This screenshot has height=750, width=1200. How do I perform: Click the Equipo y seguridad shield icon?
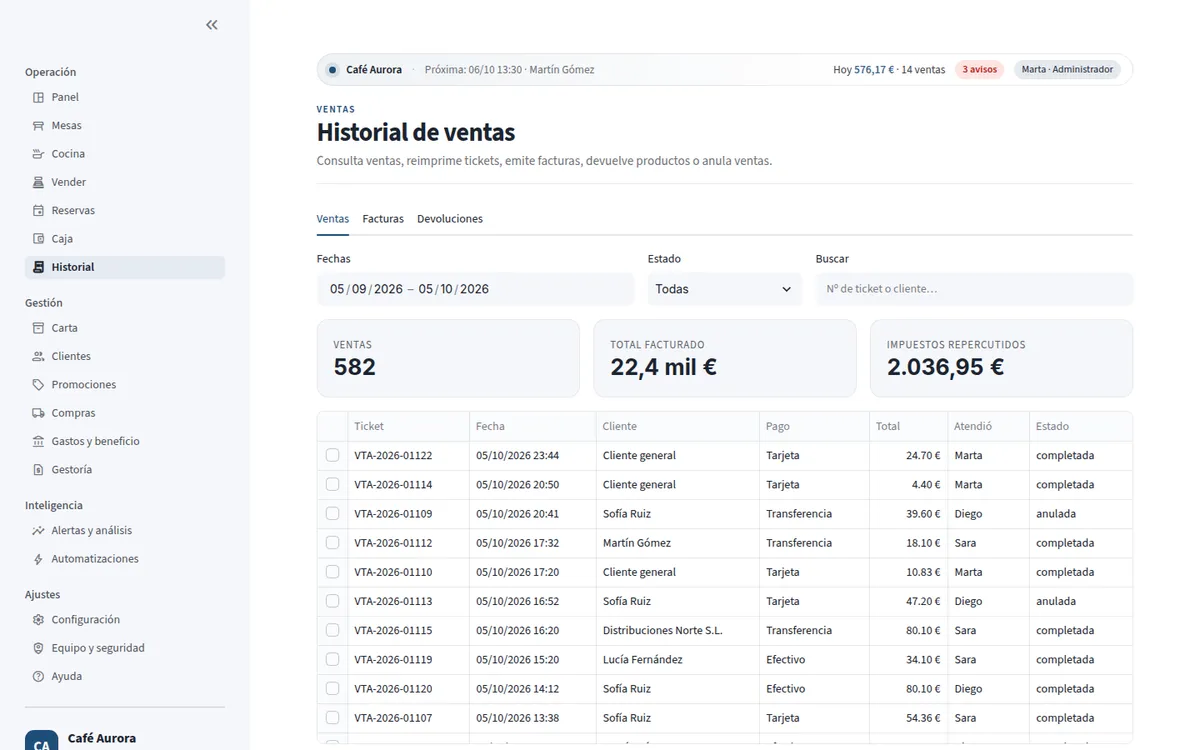pyautogui.click(x=38, y=648)
